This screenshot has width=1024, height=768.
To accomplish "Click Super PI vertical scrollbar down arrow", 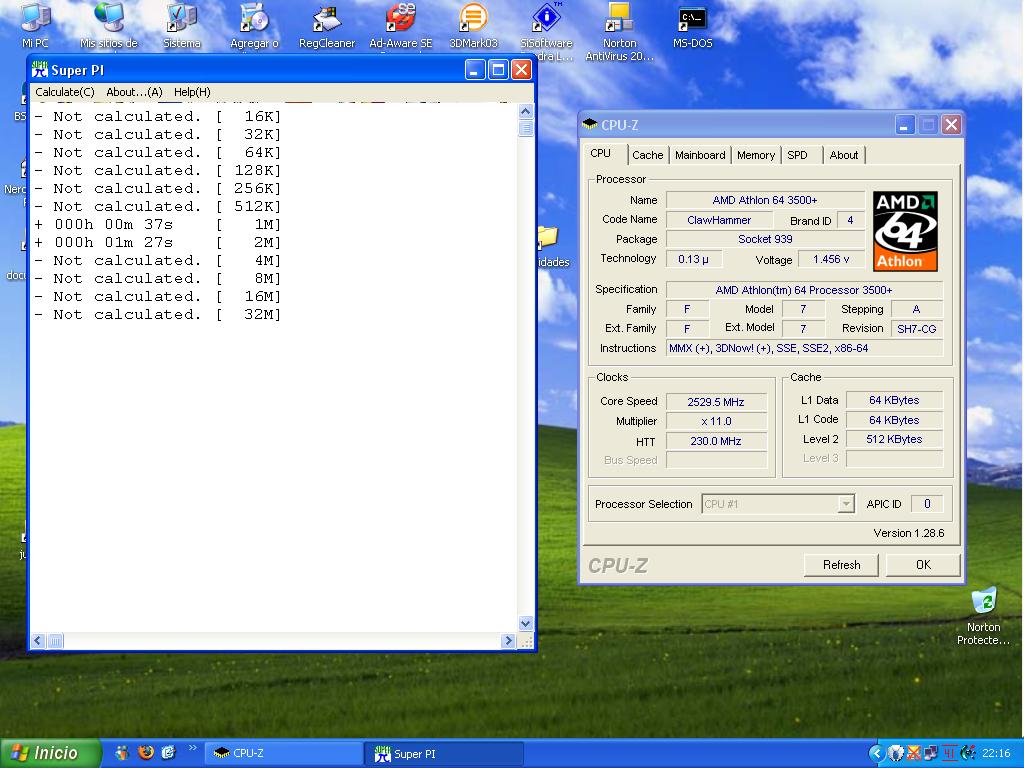I will pos(526,624).
